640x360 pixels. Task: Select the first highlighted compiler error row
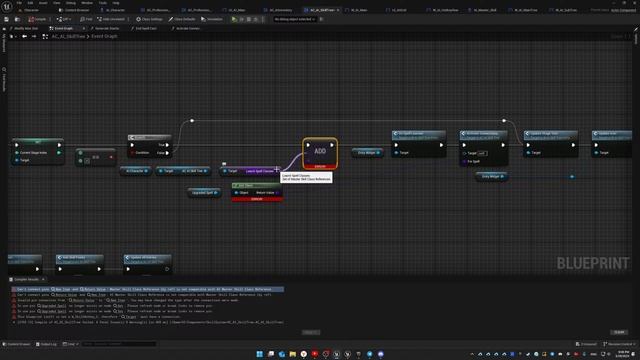(x=148, y=289)
